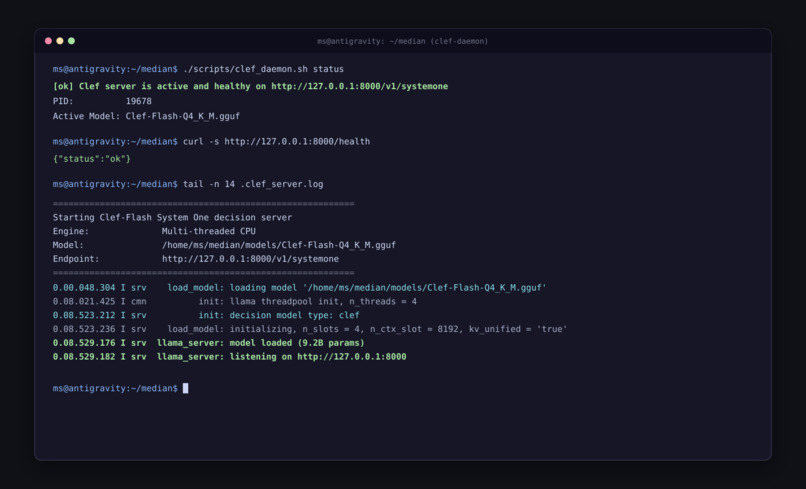The width and height of the screenshot is (806, 489).
Task: Click the 'Active Model: Clef-Flash-Q4_K_M.gguf' line
Action: [x=146, y=116]
